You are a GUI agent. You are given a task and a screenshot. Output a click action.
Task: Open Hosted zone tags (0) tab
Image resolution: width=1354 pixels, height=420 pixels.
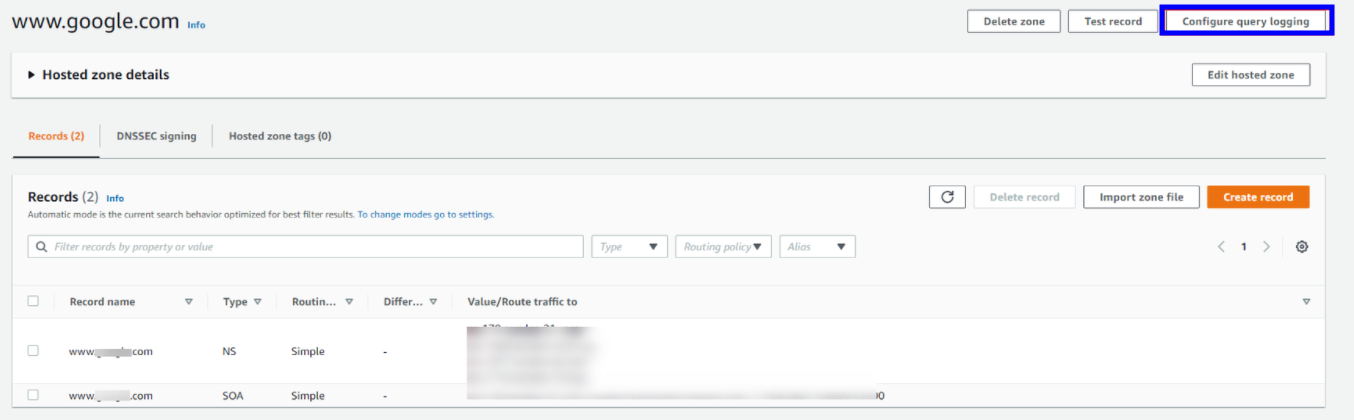(x=280, y=136)
